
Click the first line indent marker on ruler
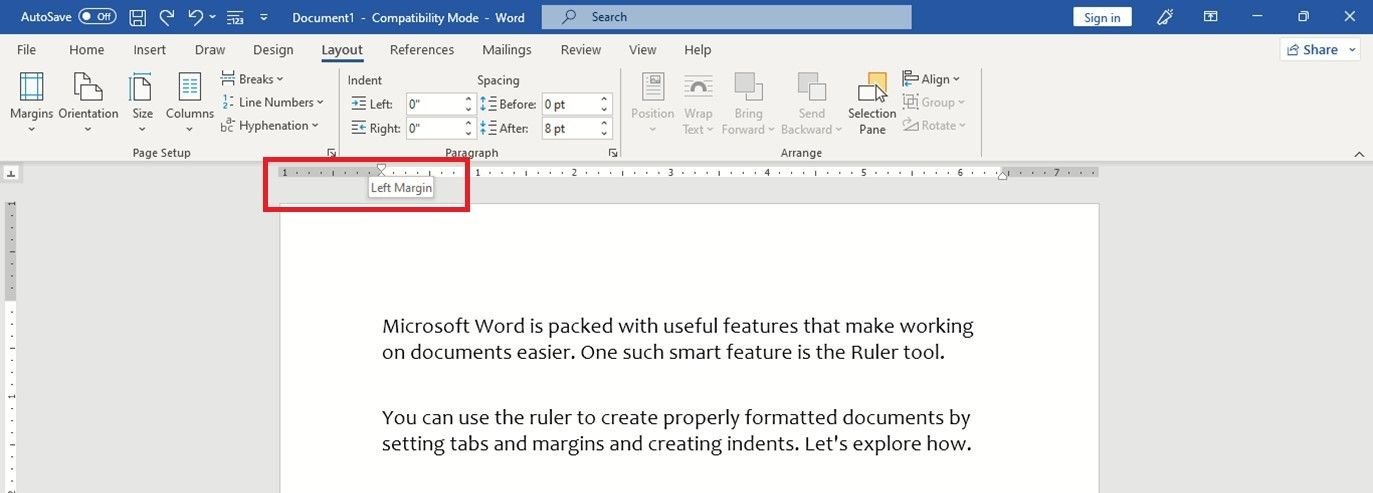381,168
